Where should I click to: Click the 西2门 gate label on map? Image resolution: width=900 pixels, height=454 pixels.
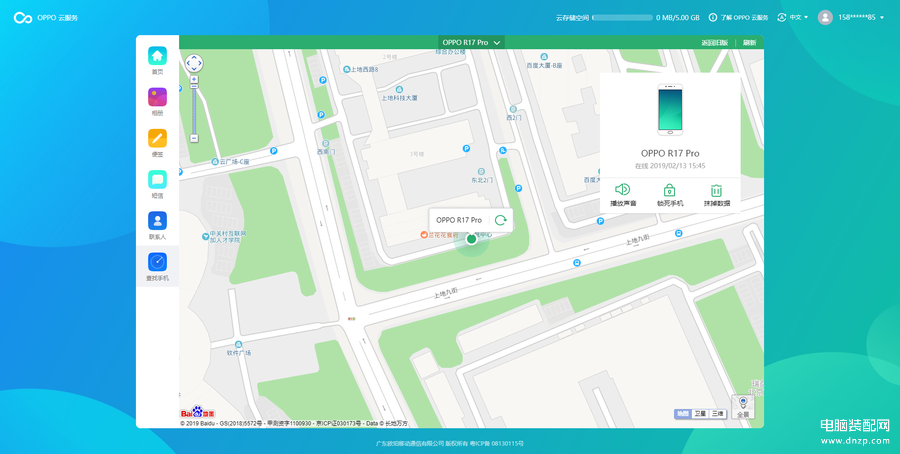(x=514, y=117)
